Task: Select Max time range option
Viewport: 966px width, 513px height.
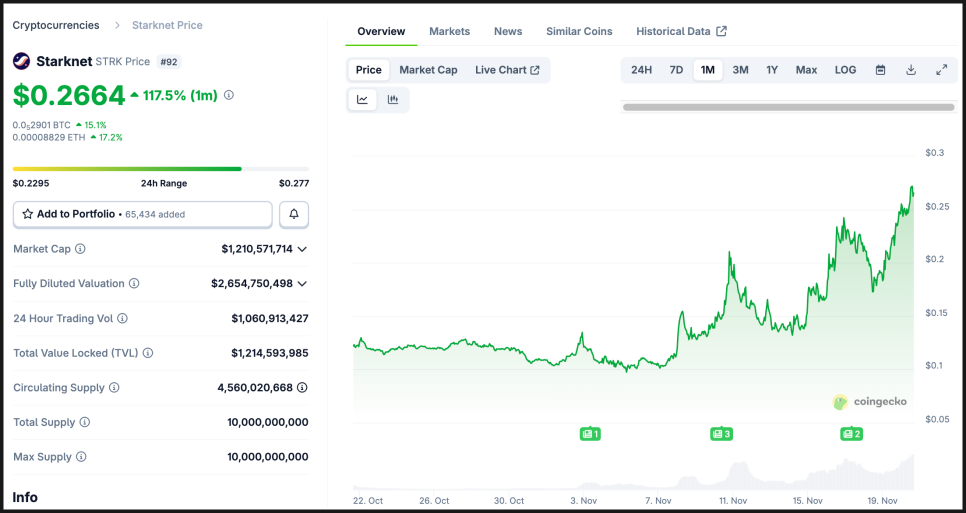Action: tap(806, 70)
